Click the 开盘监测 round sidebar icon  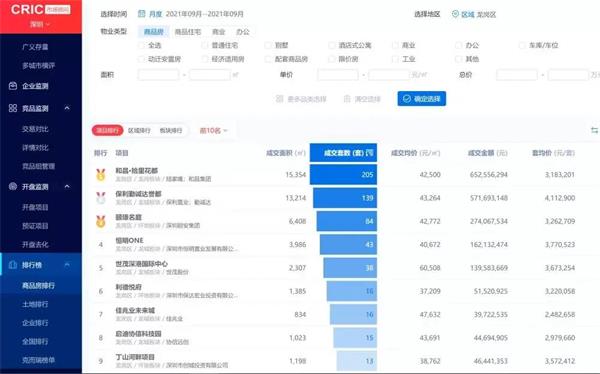(13, 186)
